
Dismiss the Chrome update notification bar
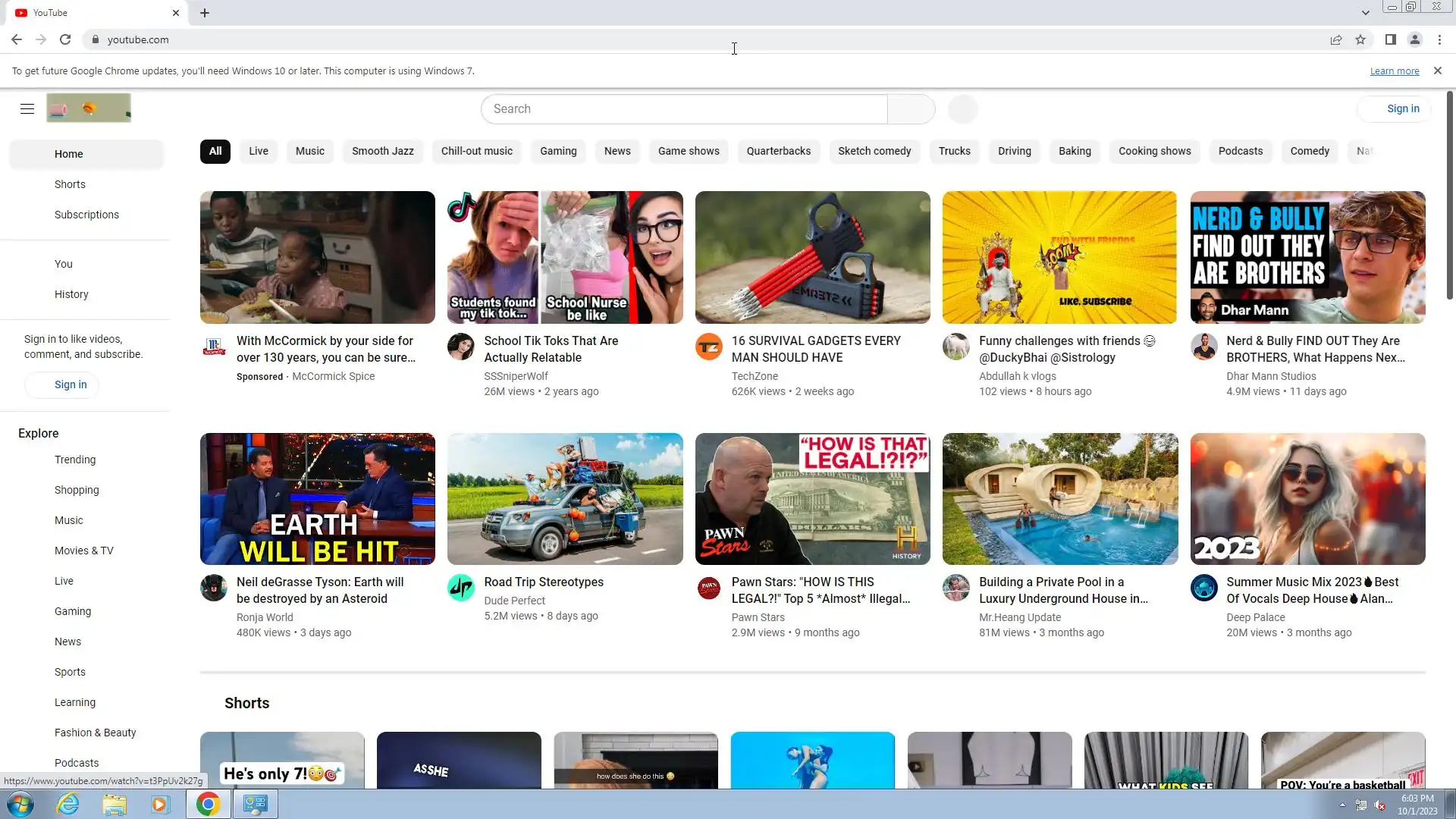[1437, 71]
